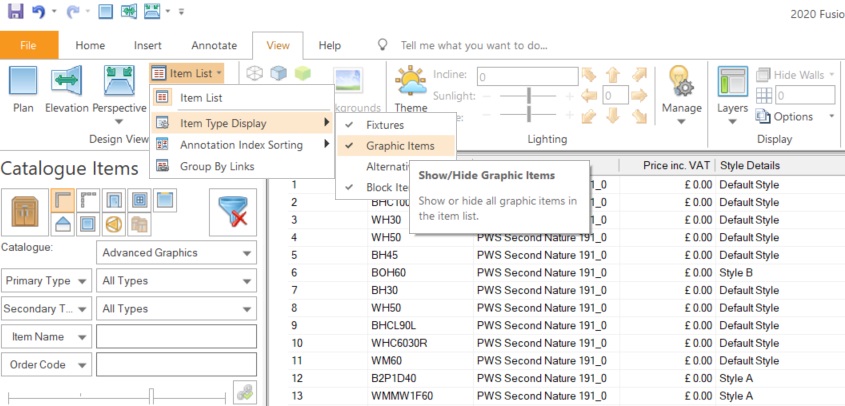Viewport: 845px width, 406px height.
Task: Open the Help ribbon tab
Action: pos(329,45)
